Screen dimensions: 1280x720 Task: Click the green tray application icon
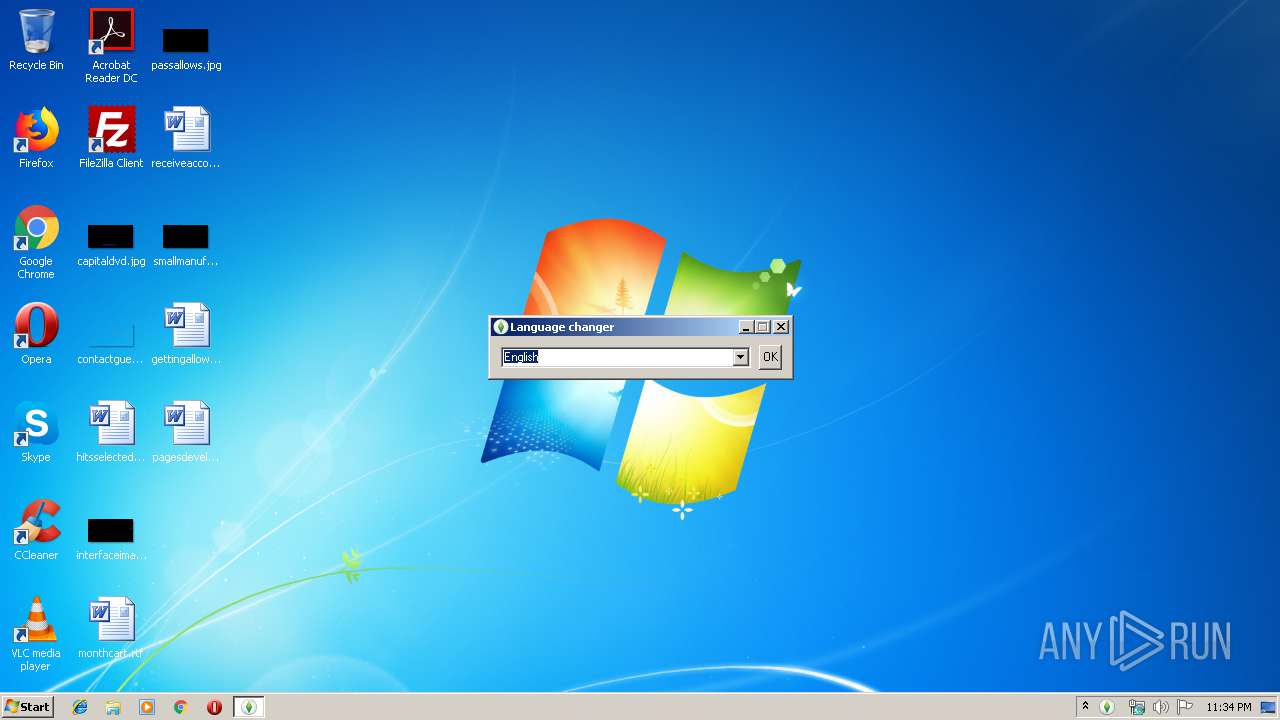[1107, 707]
